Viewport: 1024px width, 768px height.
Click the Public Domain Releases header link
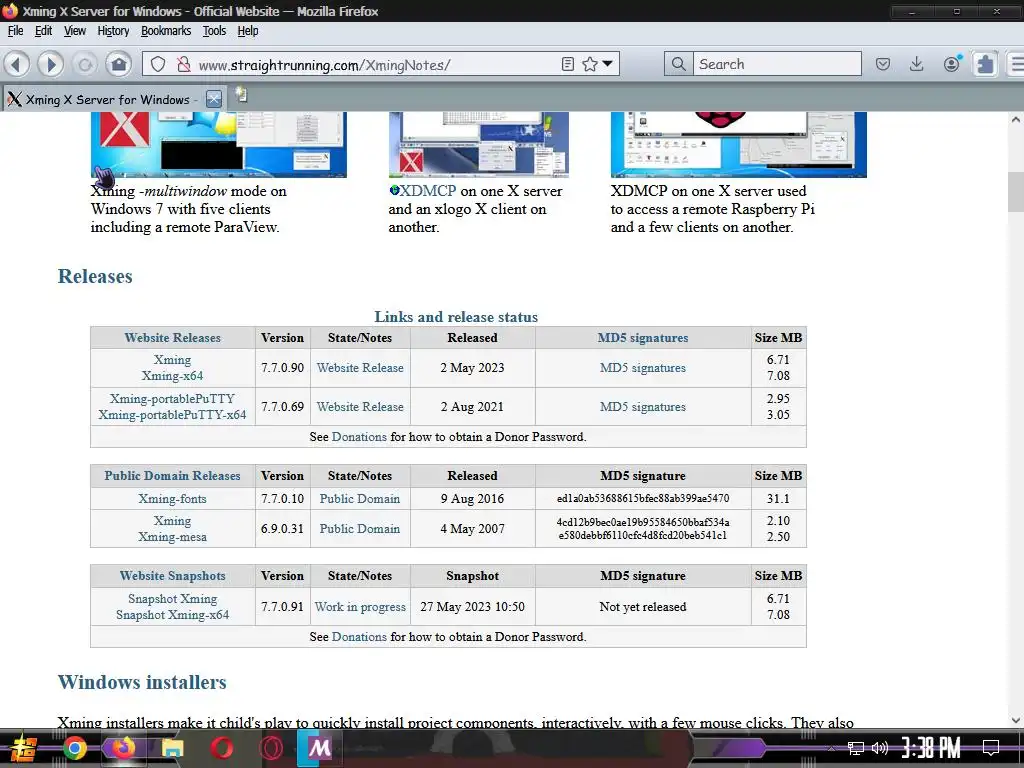[x=172, y=475]
